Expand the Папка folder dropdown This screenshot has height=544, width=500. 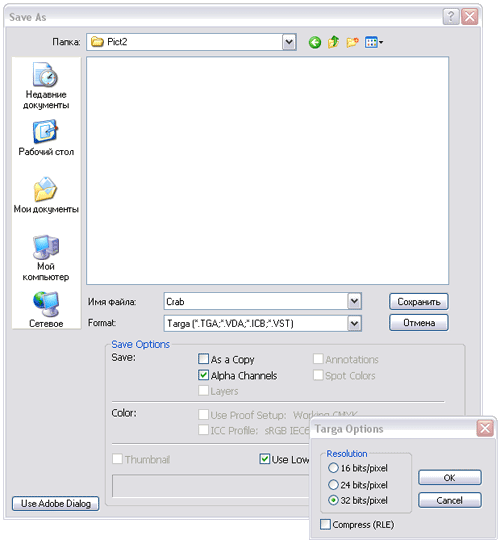[x=289, y=42]
